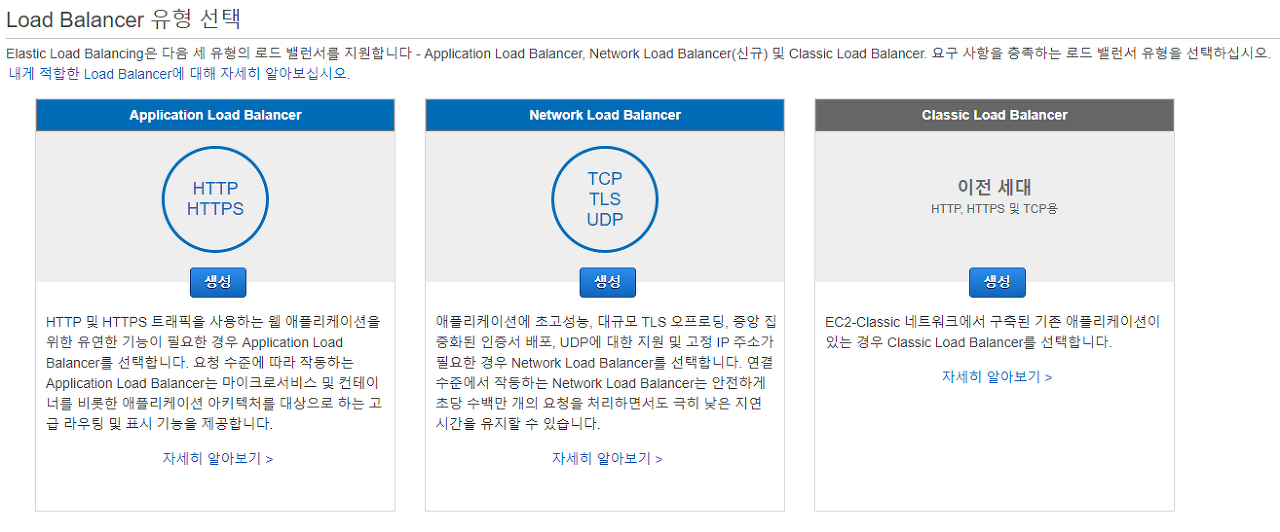Viewport: 1280px width, 532px height.
Task: Click the Elastic Load Balancing intro sentence
Action: pyautogui.click(x=638, y=53)
